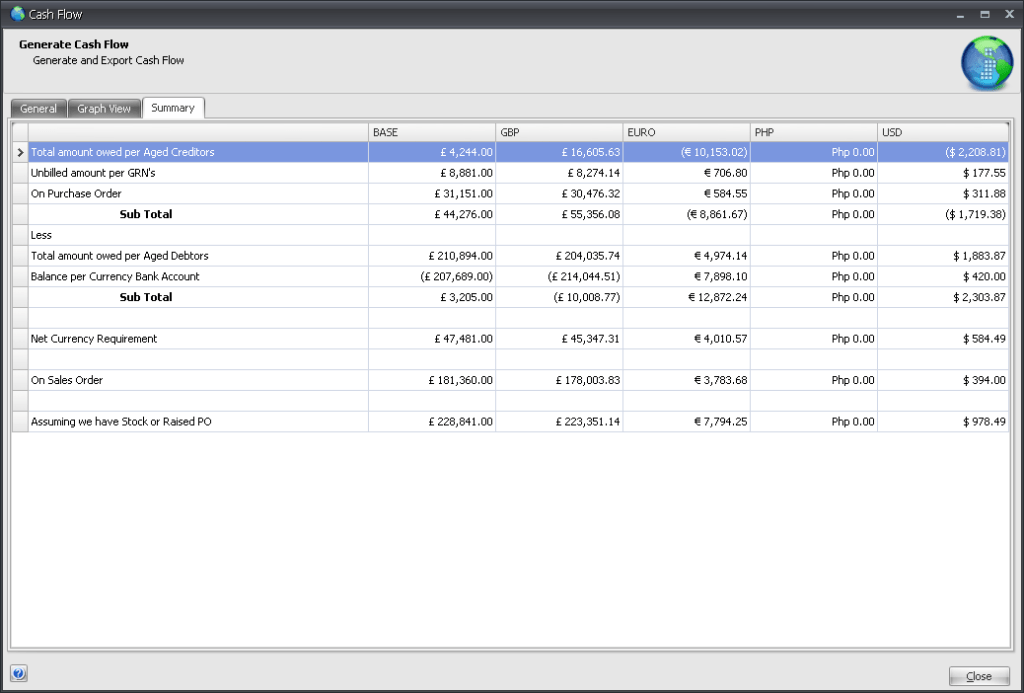
Task: Switch to the General tab
Action: (39, 108)
